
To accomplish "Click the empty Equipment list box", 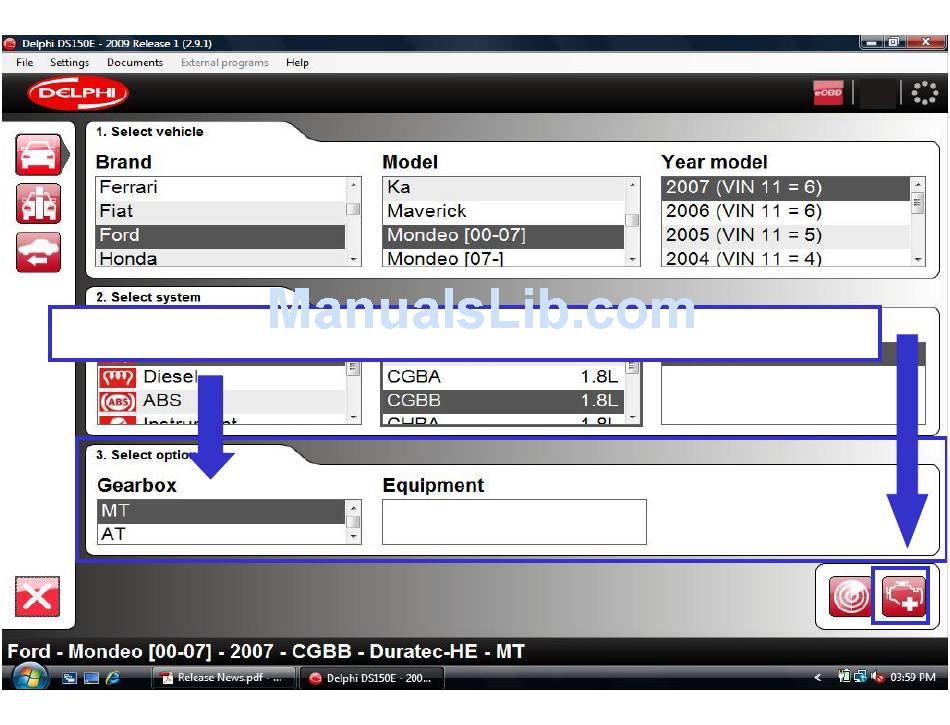I will 514,522.
